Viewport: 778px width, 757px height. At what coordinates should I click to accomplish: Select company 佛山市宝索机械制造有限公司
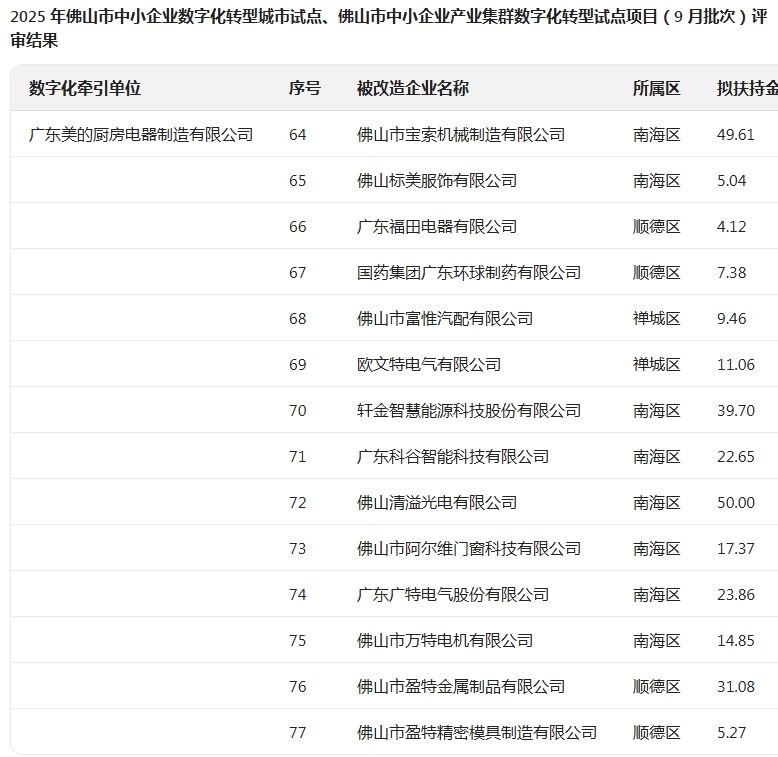(x=460, y=134)
